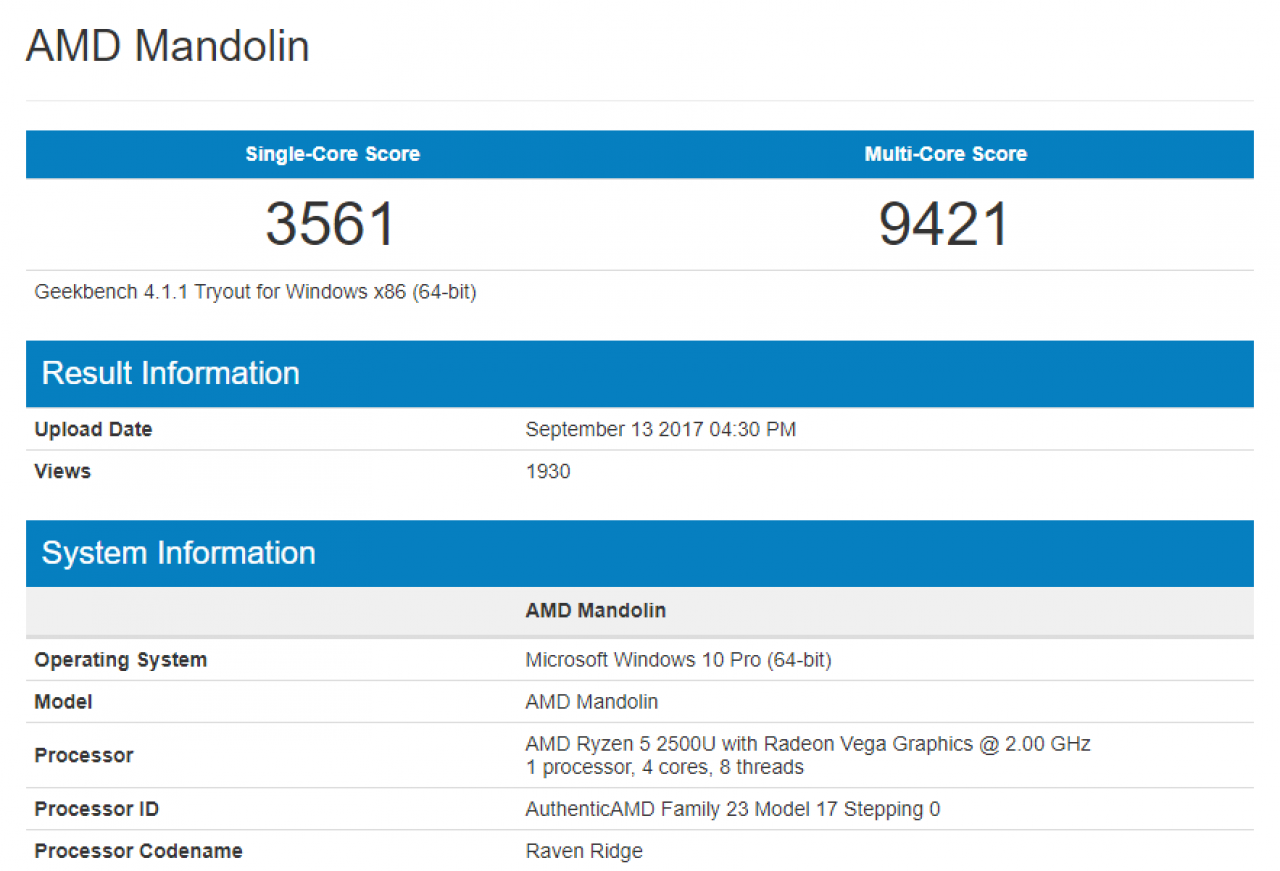Click the Processor Codename label
This screenshot has height=871, width=1280.
click(138, 851)
